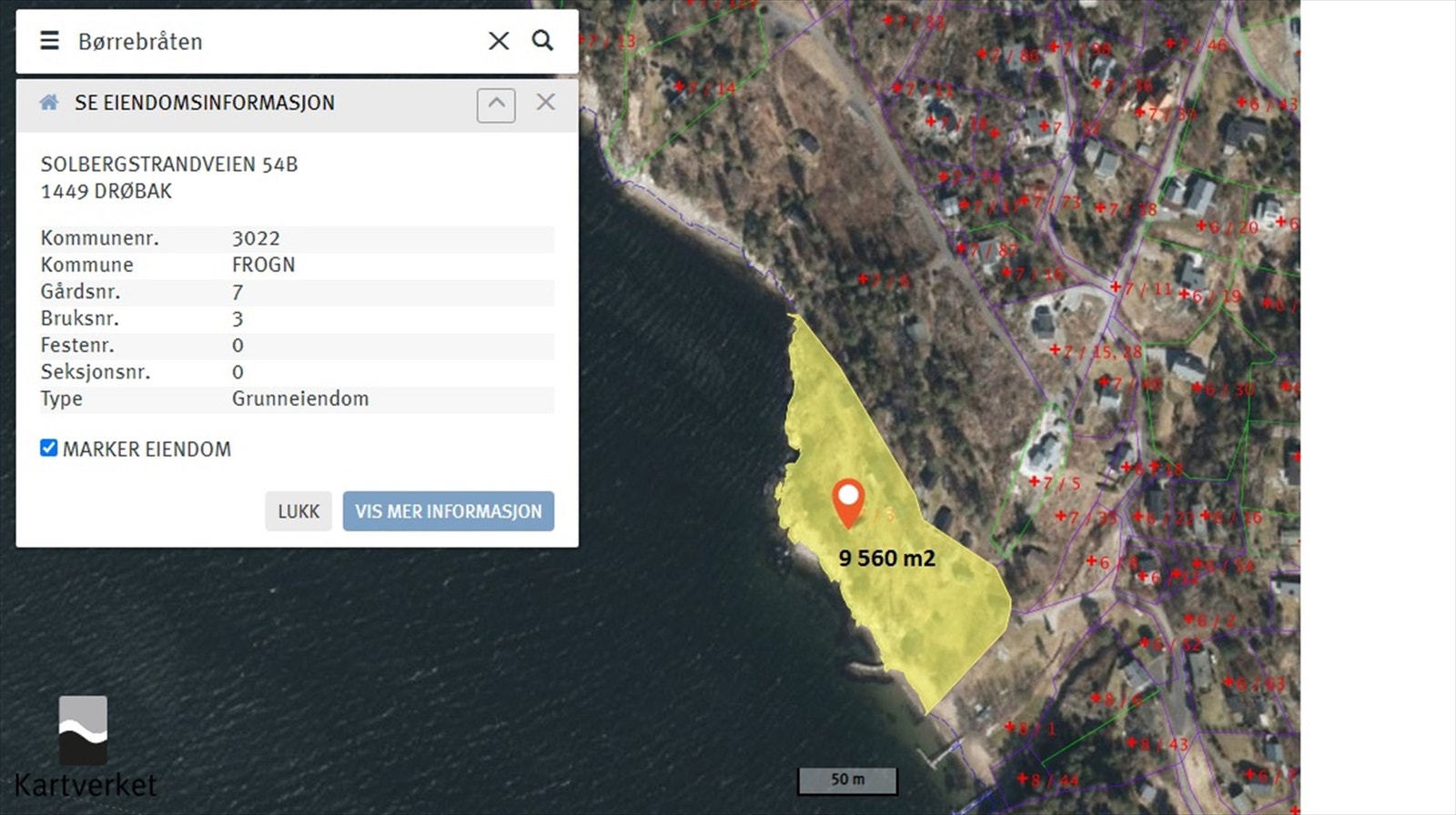1456x815 pixels.
Task: Click the home icon in property panel header
Action: click(49, 103)
